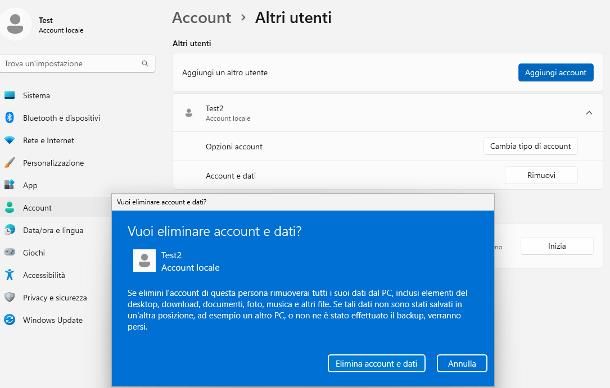Image resolution: width=610 pixels, height=388 pixels.
Task: Click the Test2 Account locale row text
Action: [228, 113]
